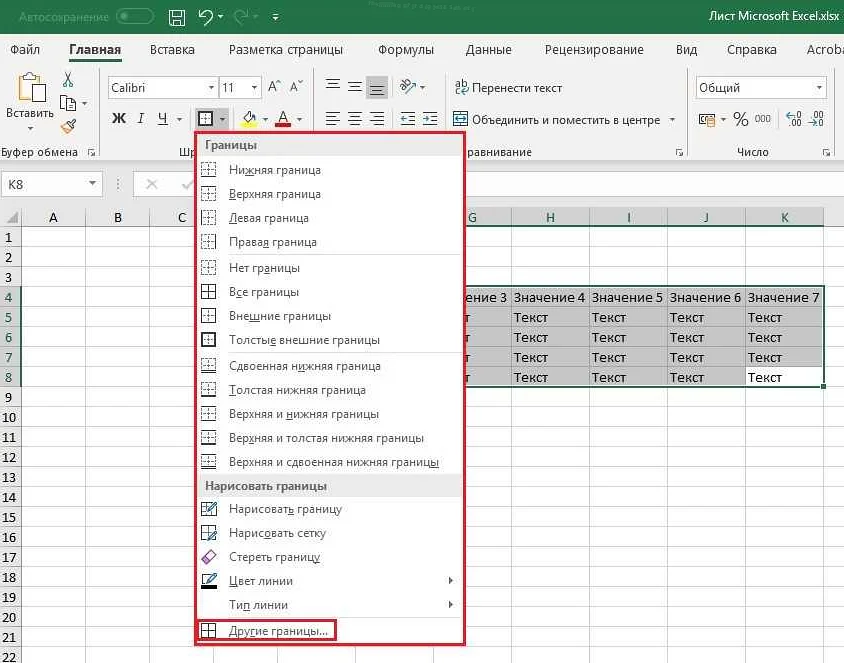Toggle the Автосохранение switch
Screen dimensions: 844x663
click(135, 18)
